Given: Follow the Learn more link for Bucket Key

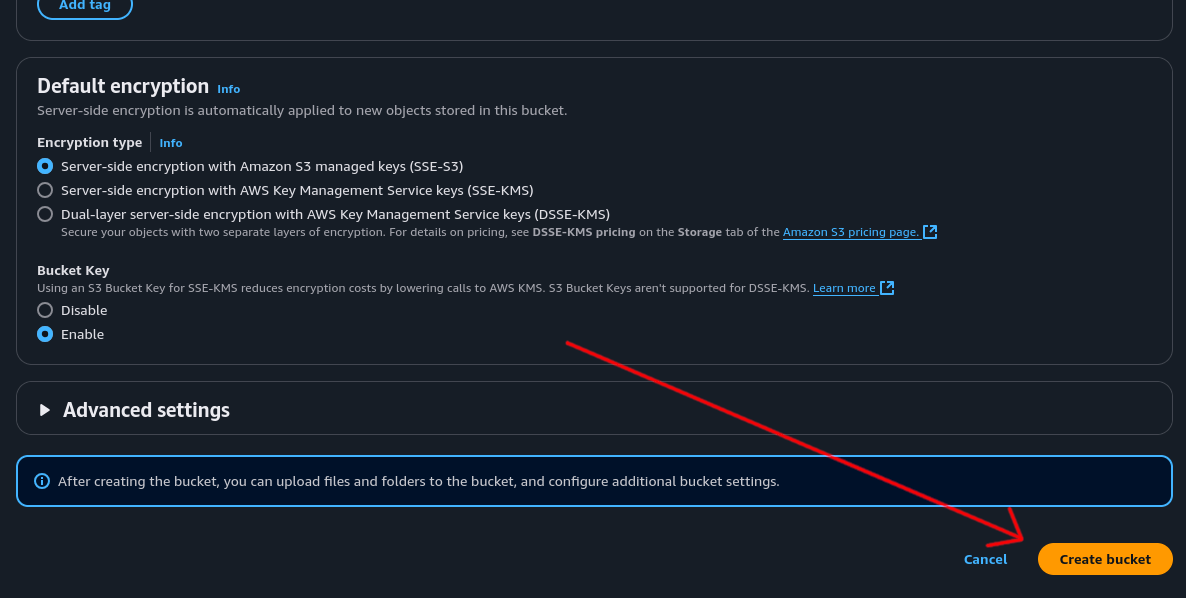Looking at the screenshot, I should (844, 288).
